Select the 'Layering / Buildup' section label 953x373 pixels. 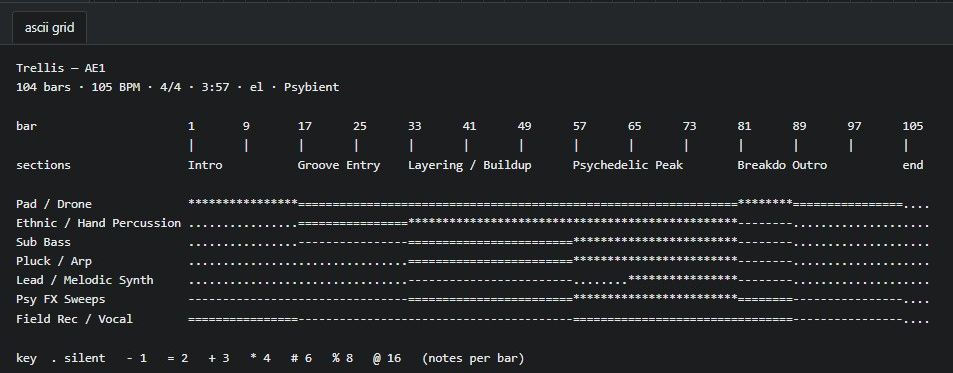click(469, 165)
